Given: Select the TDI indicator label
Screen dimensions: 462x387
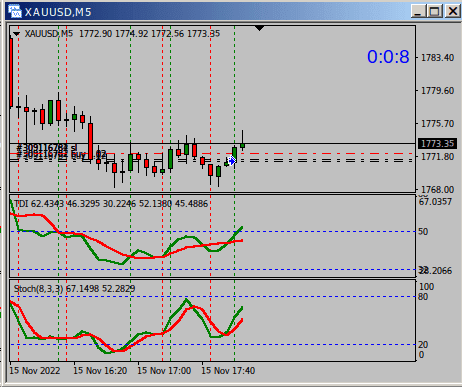Looking at the screenshot, I should [x=111, y=204].
